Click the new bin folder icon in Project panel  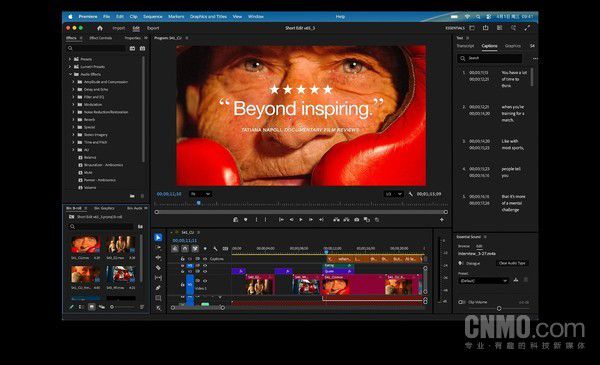point(140,226)
